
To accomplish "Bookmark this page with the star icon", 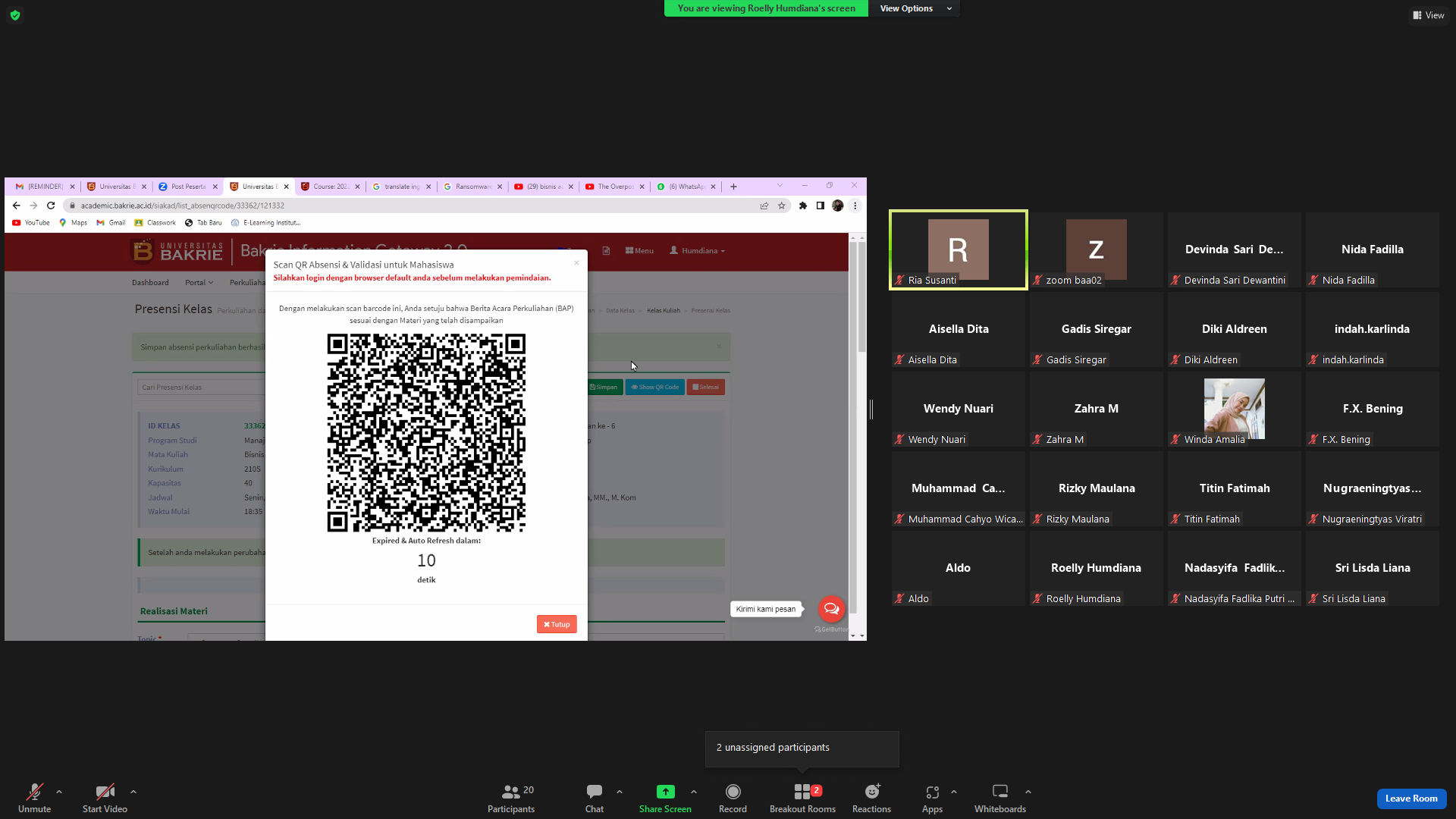I will tap(782, 206).
